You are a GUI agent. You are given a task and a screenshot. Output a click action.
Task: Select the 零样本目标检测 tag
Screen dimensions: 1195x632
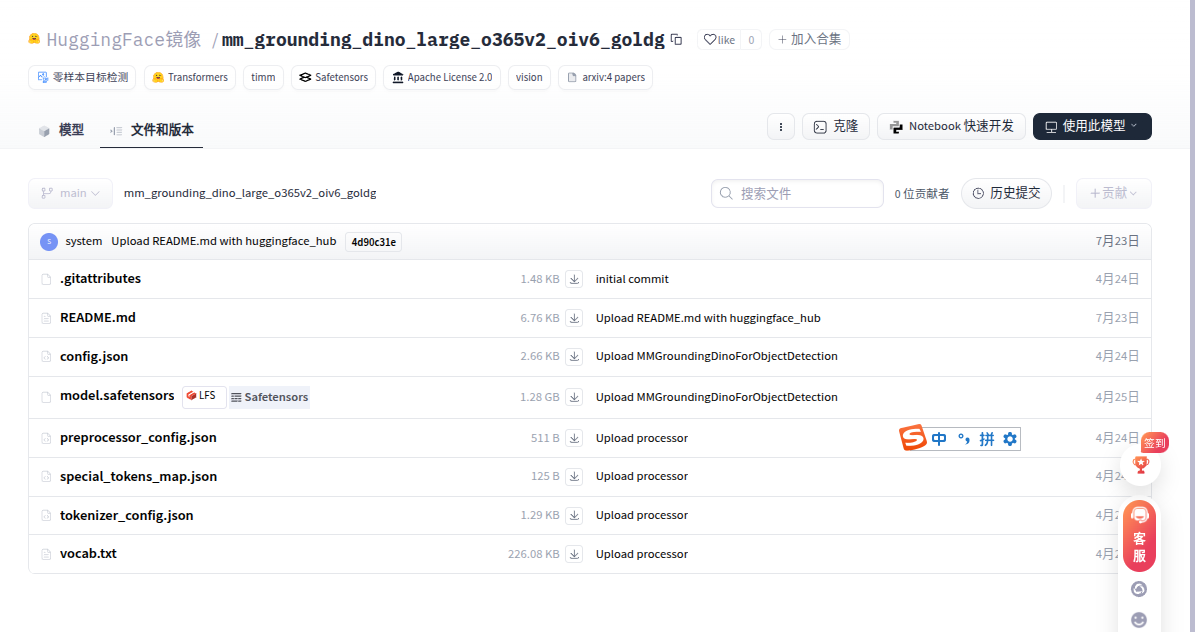[82, 77]
